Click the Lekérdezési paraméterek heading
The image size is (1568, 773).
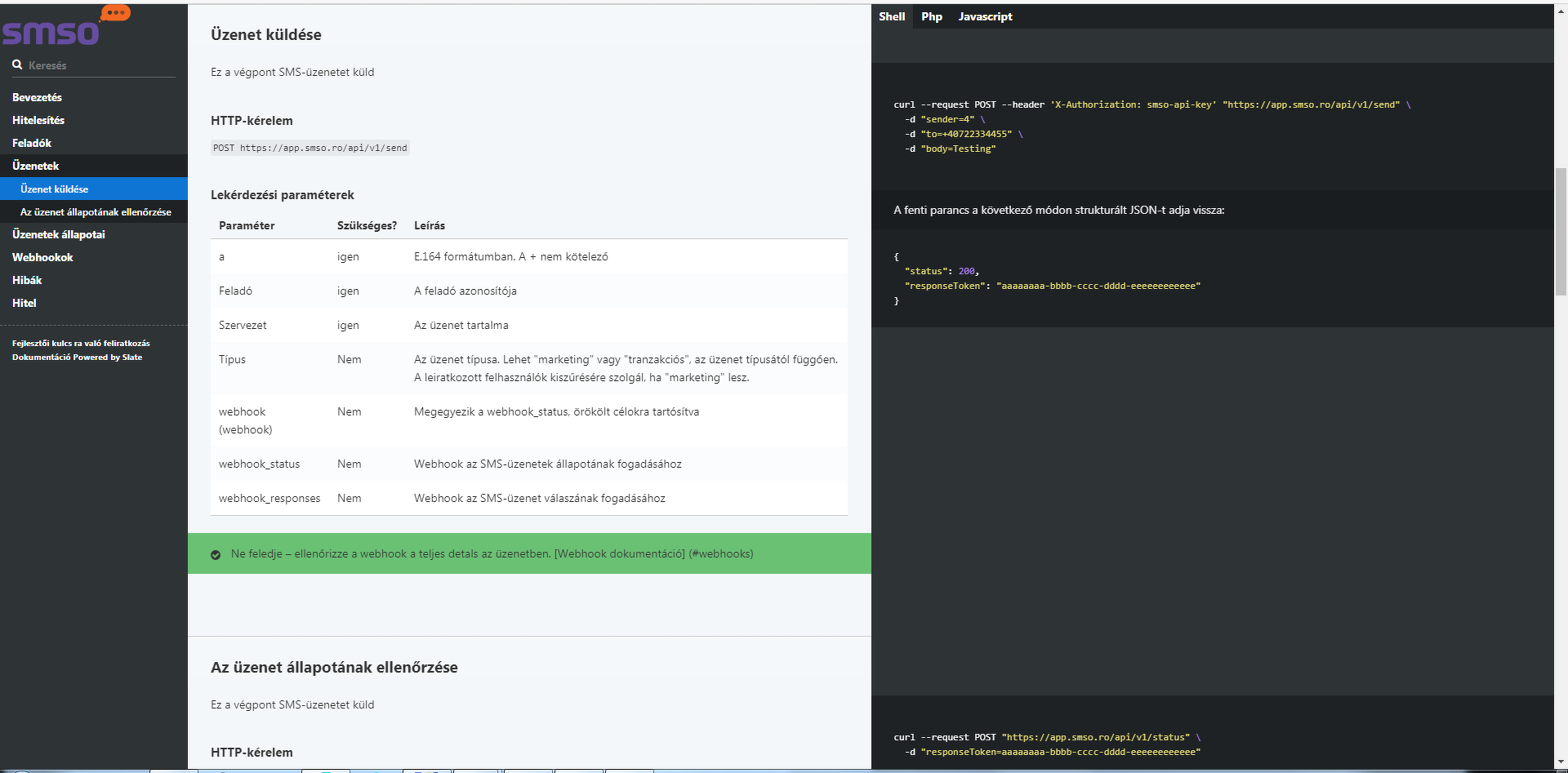(x=283, y=195)
